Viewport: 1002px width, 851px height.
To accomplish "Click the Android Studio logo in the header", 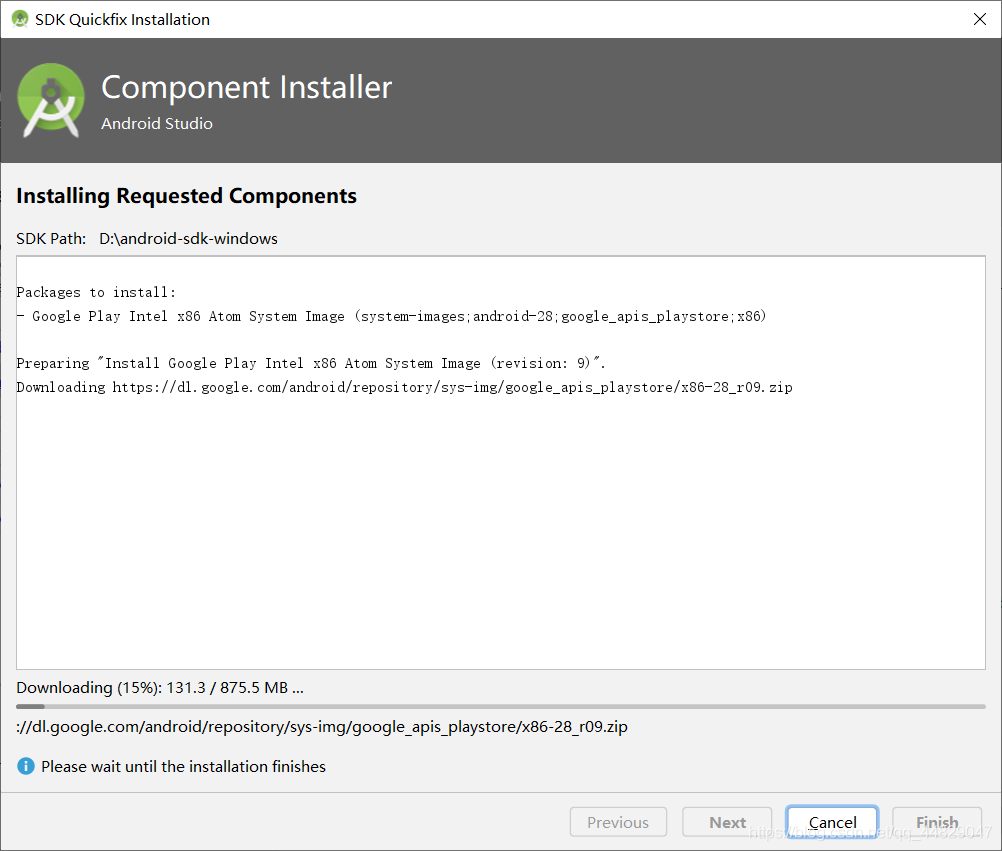I will [x=50, y=100].
